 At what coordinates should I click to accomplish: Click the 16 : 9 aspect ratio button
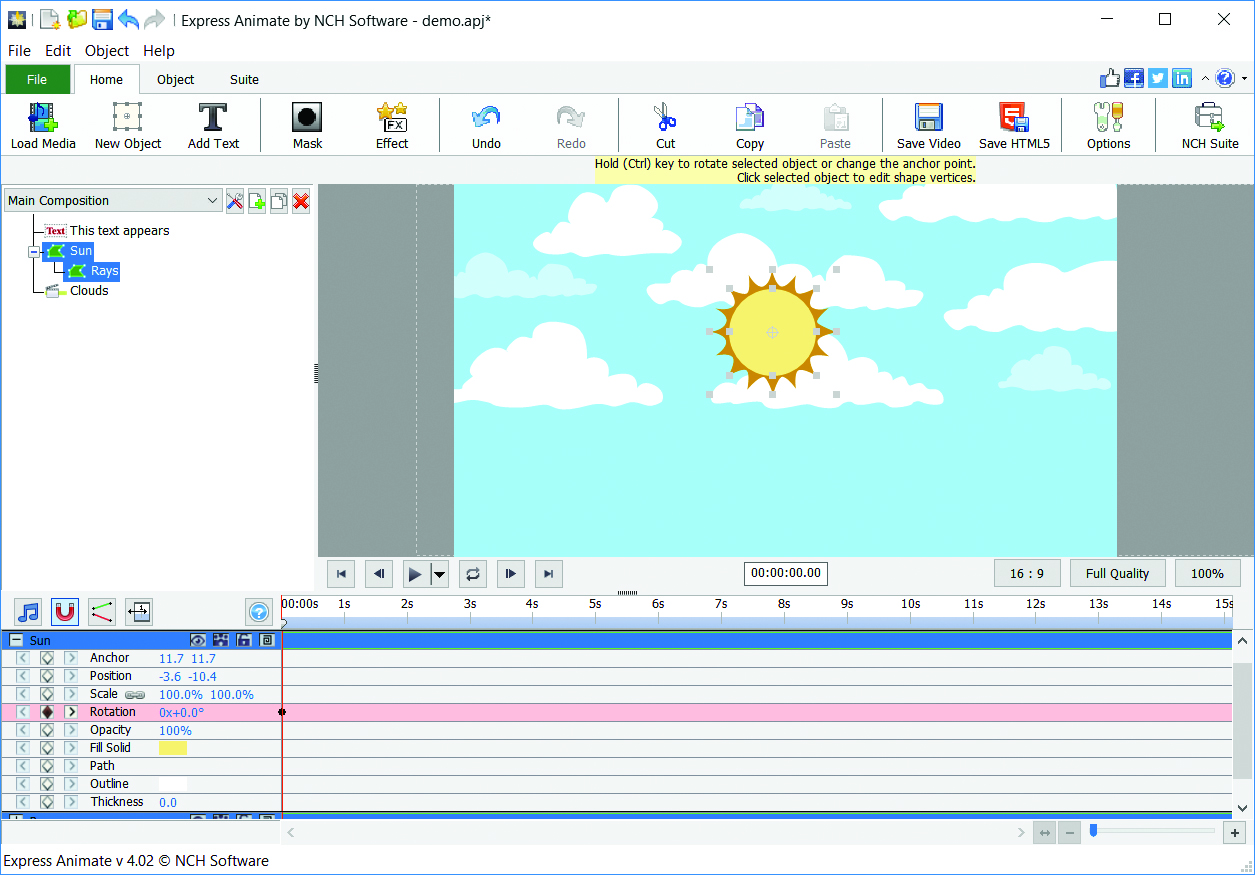click(x=1027, y=573)
